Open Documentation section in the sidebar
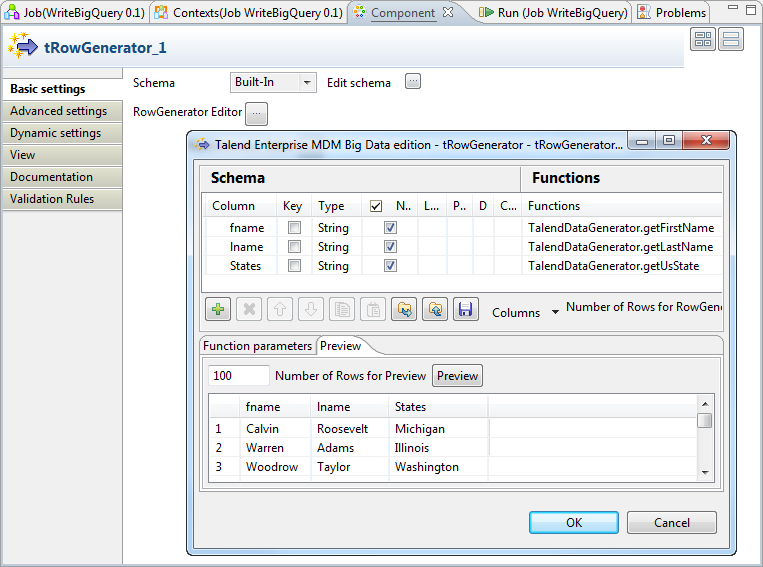The image size is (763, 567). click(x=62, y=177)
